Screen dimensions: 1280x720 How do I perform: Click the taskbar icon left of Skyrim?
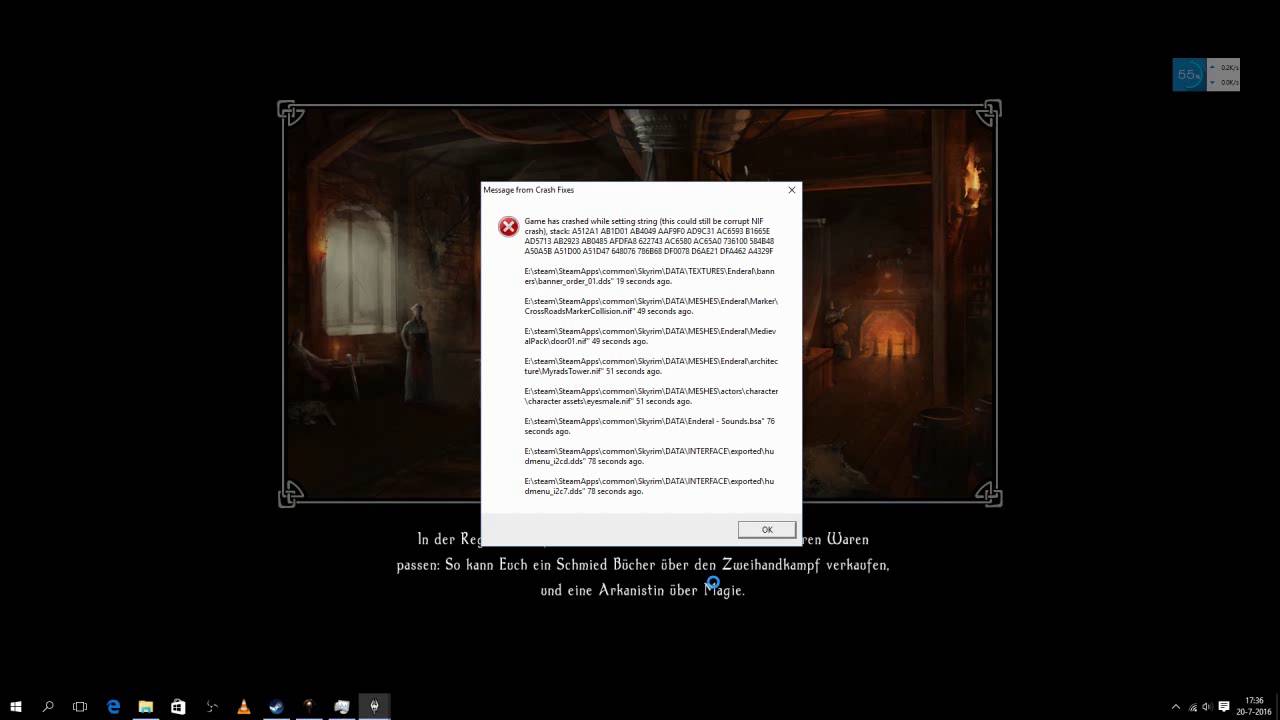click(x=341, y=707)
